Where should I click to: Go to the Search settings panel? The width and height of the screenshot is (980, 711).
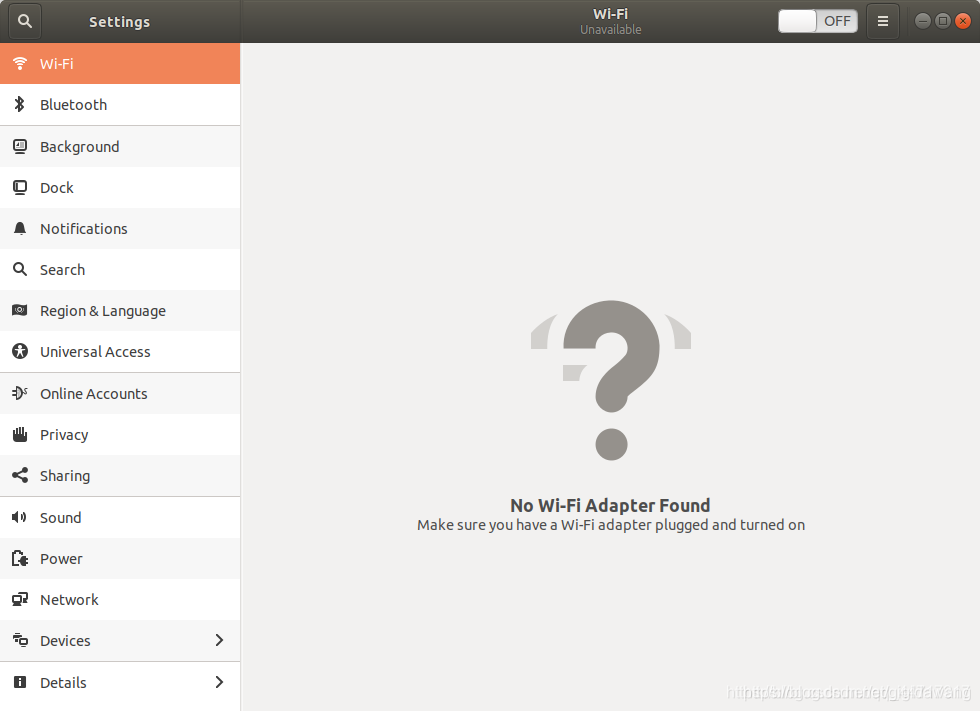coord(120,269)
